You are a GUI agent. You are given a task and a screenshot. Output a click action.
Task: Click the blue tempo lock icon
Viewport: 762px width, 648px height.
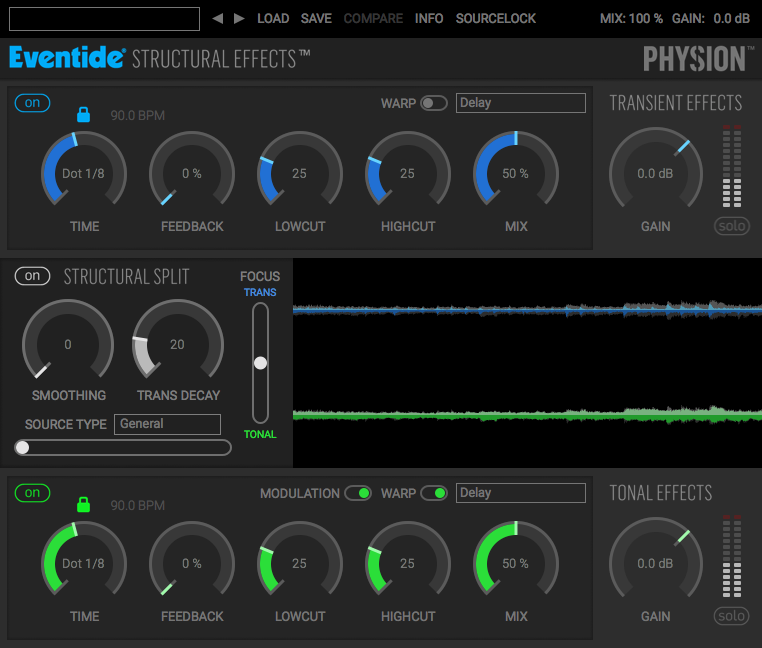point(84,114)
